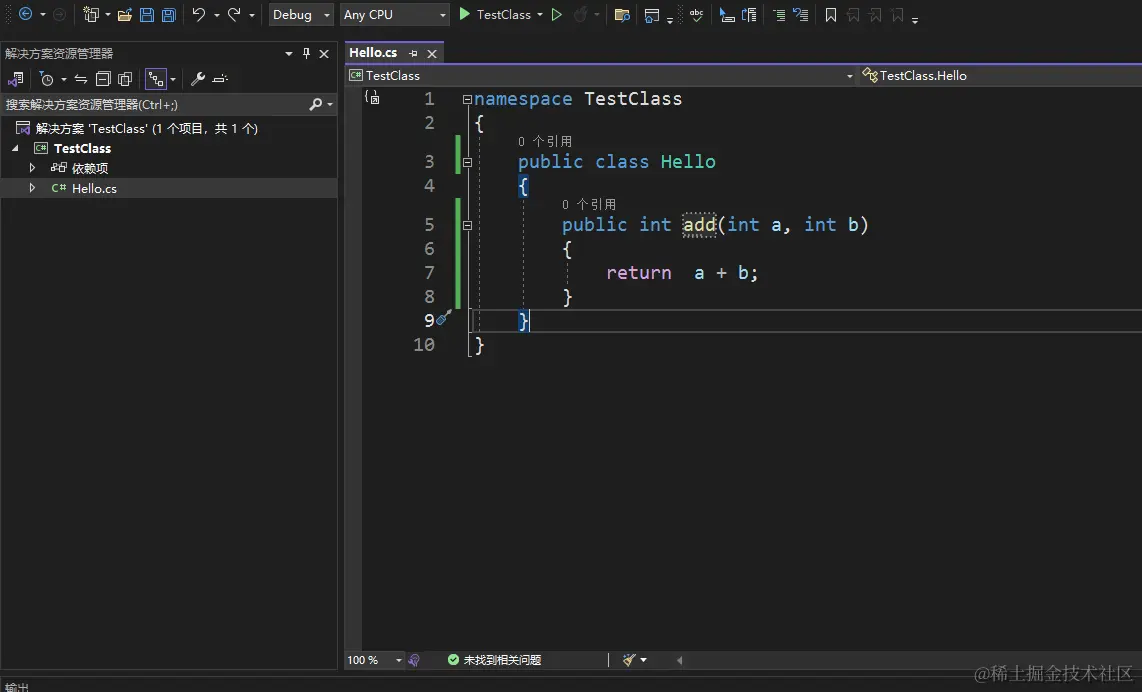
Task: Click the 0 个引用 link above class Hello
Action: pos(545,141)
